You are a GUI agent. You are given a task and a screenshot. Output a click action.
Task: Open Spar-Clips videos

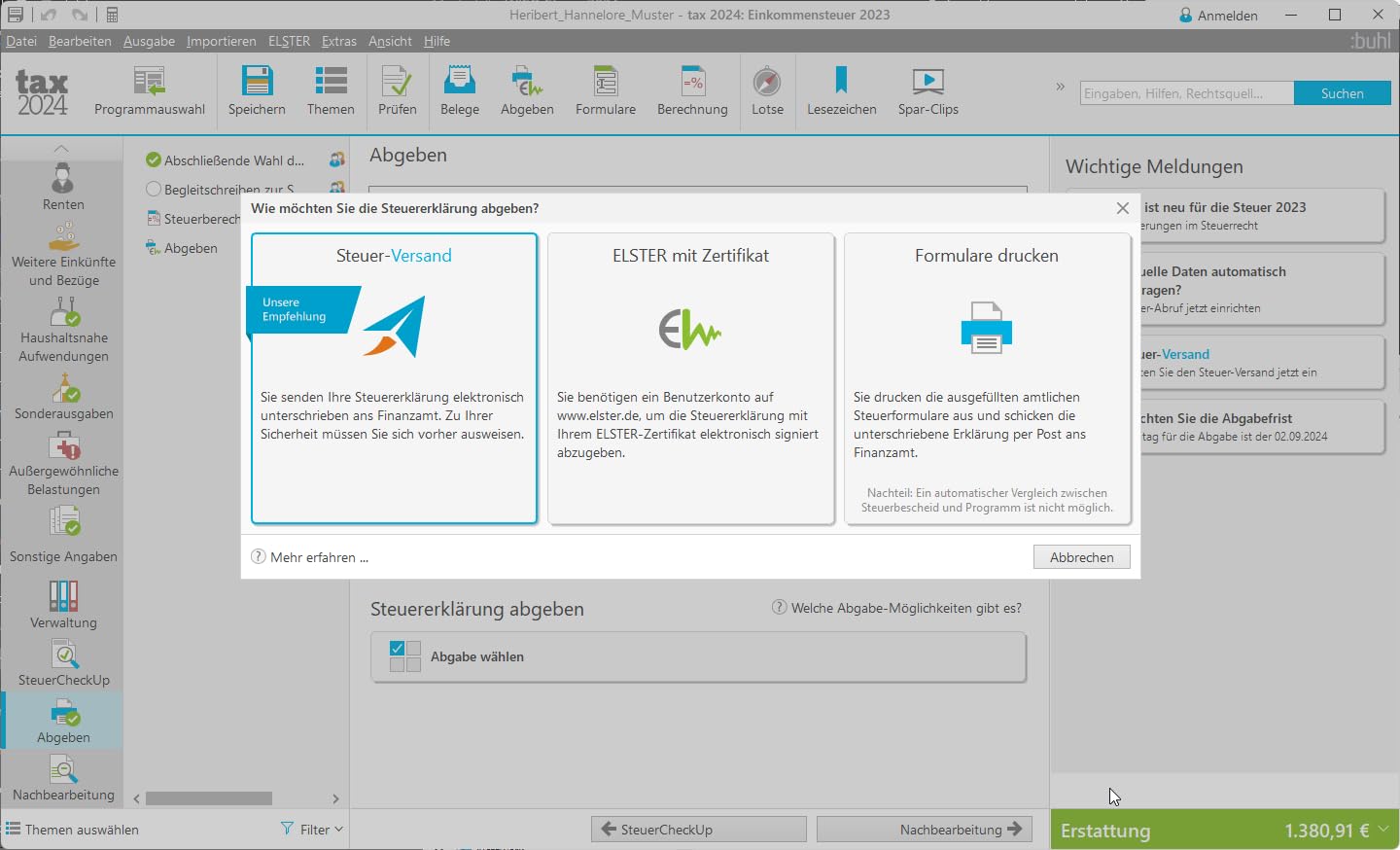click(928, 91)
